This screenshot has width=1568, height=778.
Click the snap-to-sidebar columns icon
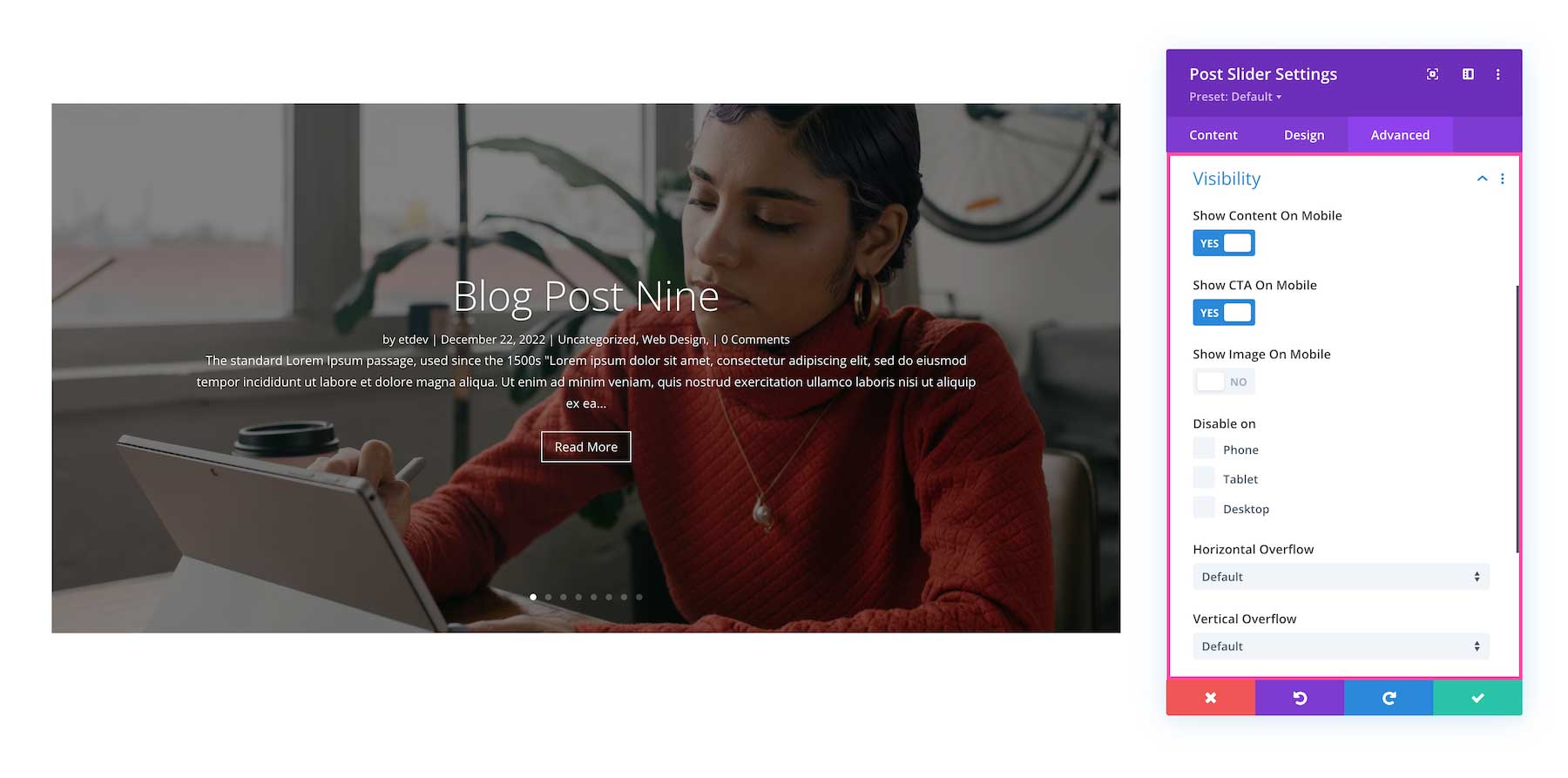tap(1468, 74)
